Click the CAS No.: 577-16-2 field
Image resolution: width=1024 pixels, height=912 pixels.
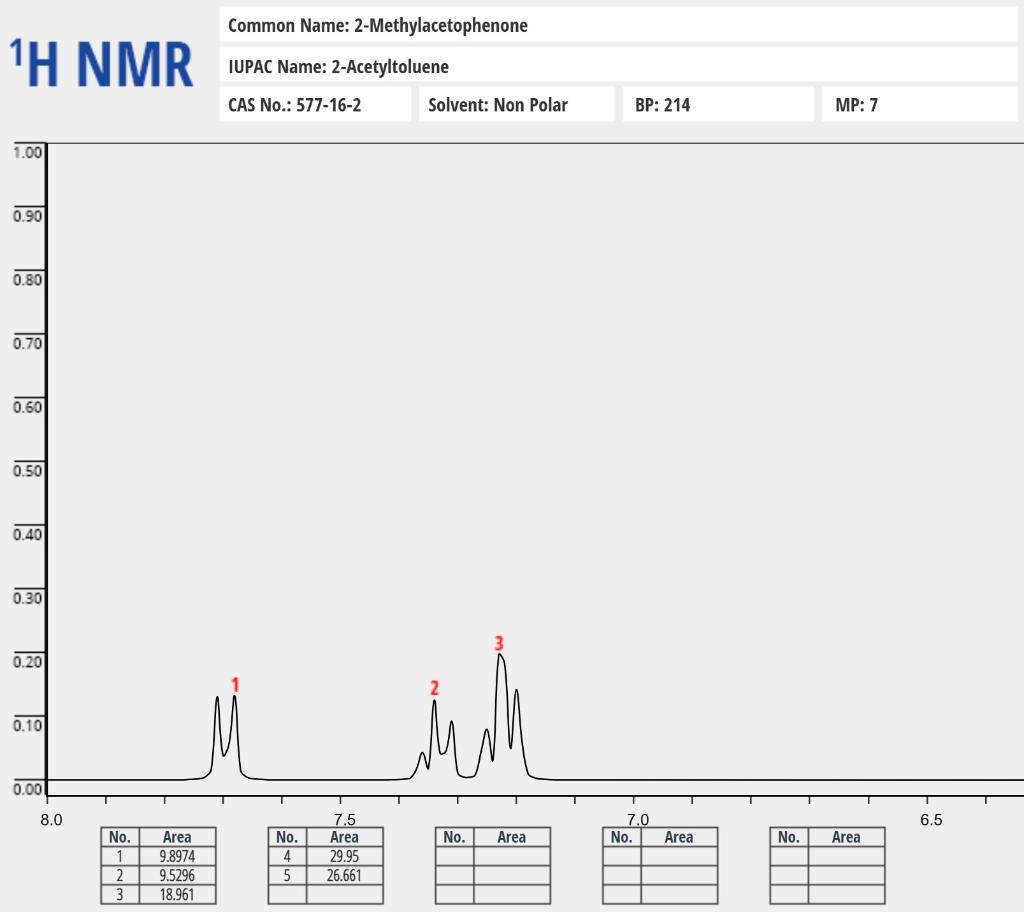315,104
